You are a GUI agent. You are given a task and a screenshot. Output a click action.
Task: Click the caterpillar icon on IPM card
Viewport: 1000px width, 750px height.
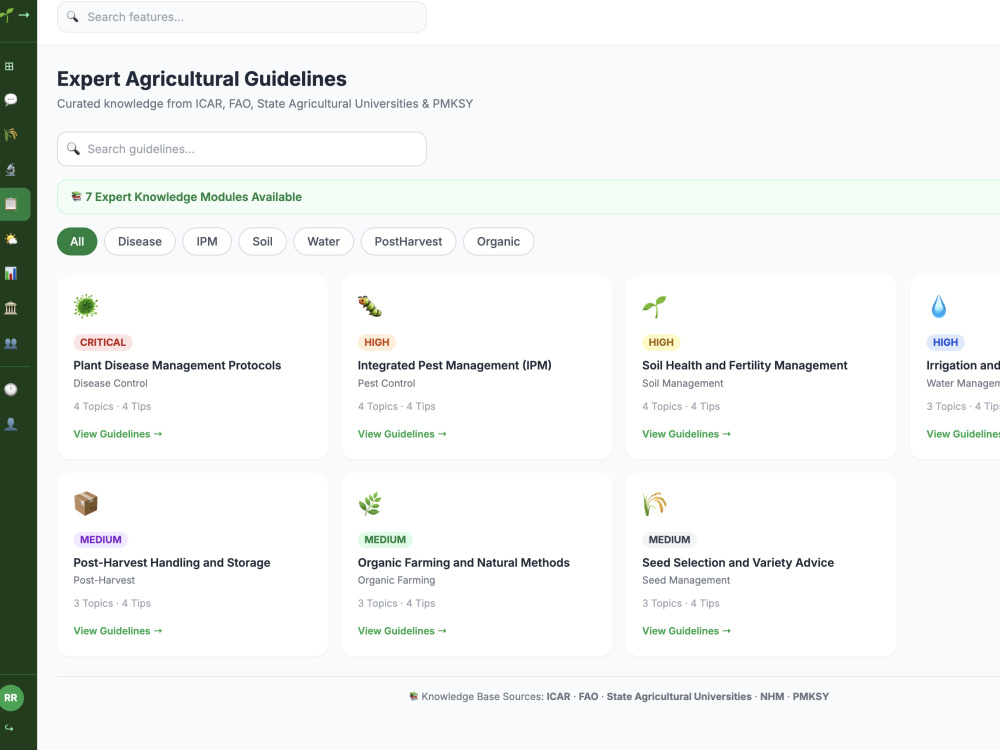[x=370, y=306]
